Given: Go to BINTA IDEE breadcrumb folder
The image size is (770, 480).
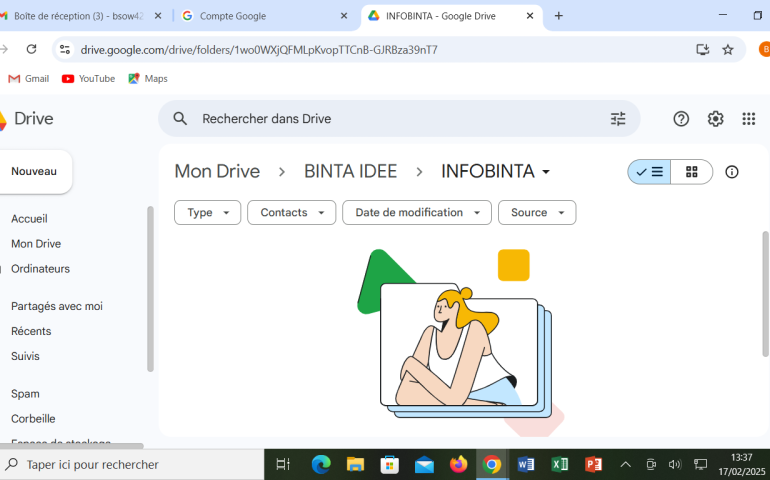Looking at the screenshot, I should (x=350, y=172).
